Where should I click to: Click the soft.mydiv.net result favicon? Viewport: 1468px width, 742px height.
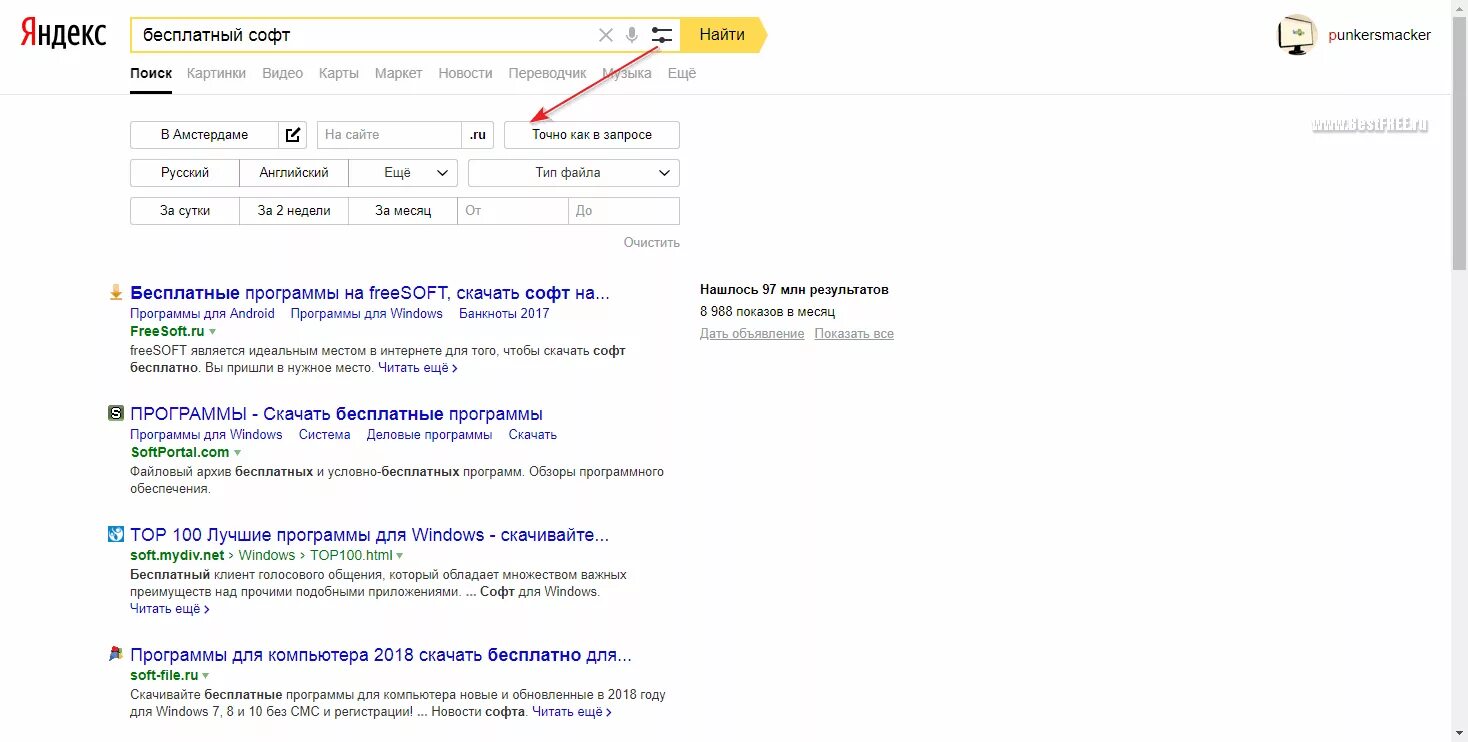click(x=116, y=534)
